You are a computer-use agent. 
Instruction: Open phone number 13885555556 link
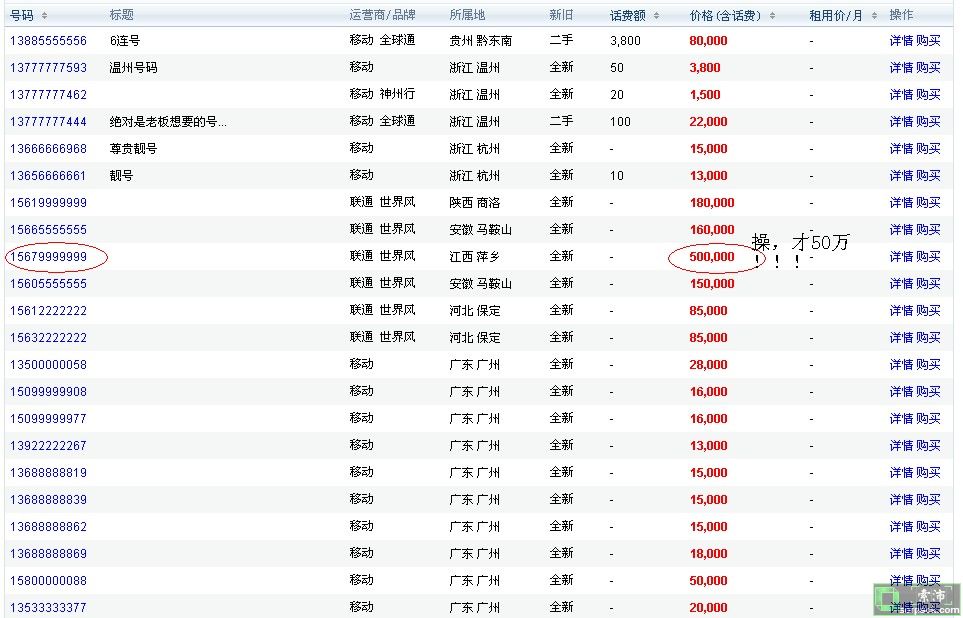click(48, 41)
